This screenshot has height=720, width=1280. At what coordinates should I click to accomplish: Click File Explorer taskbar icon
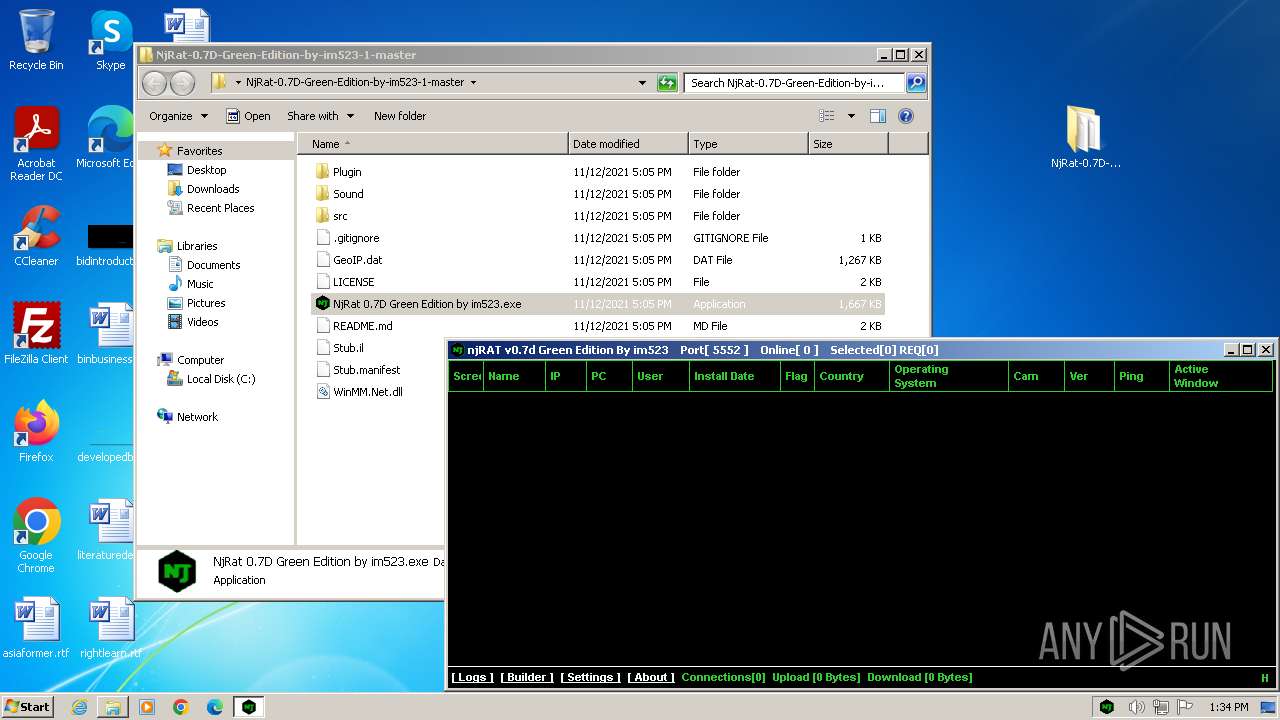[x=112, y=707]
